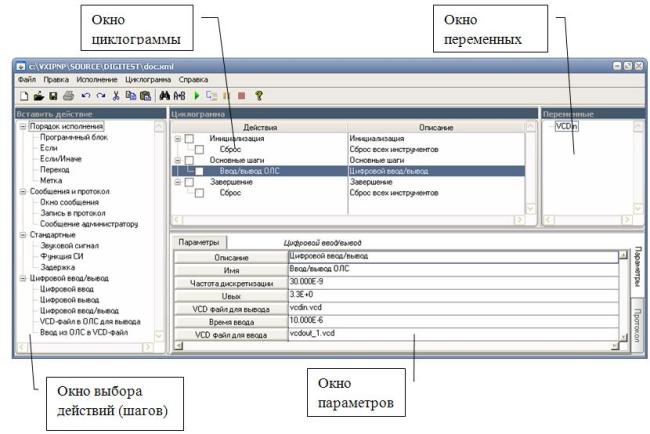Select the Окно сообщения action

(69, 202)
